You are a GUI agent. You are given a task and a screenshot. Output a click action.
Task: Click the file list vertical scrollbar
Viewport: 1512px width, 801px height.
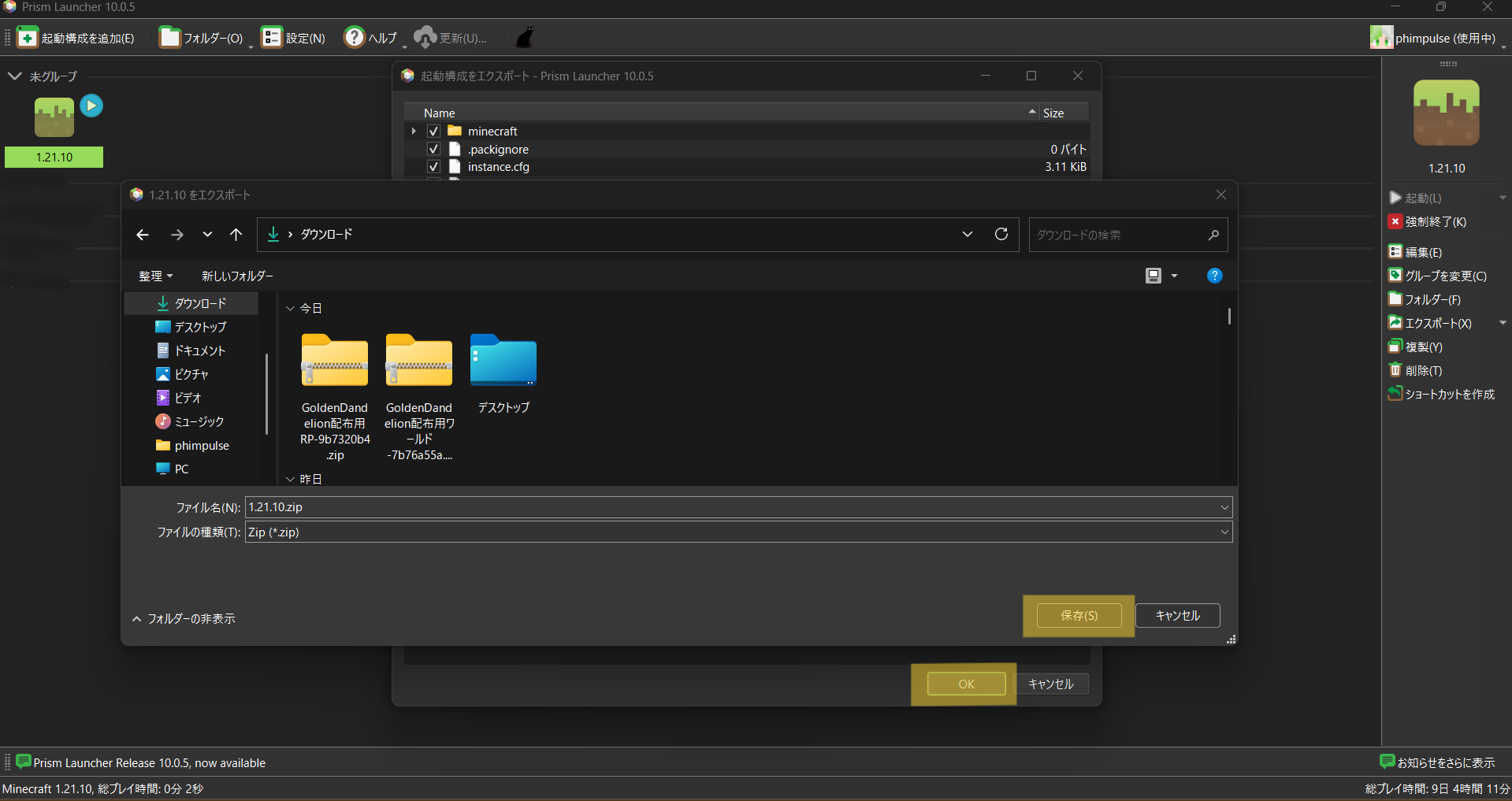click(1229, 316)
